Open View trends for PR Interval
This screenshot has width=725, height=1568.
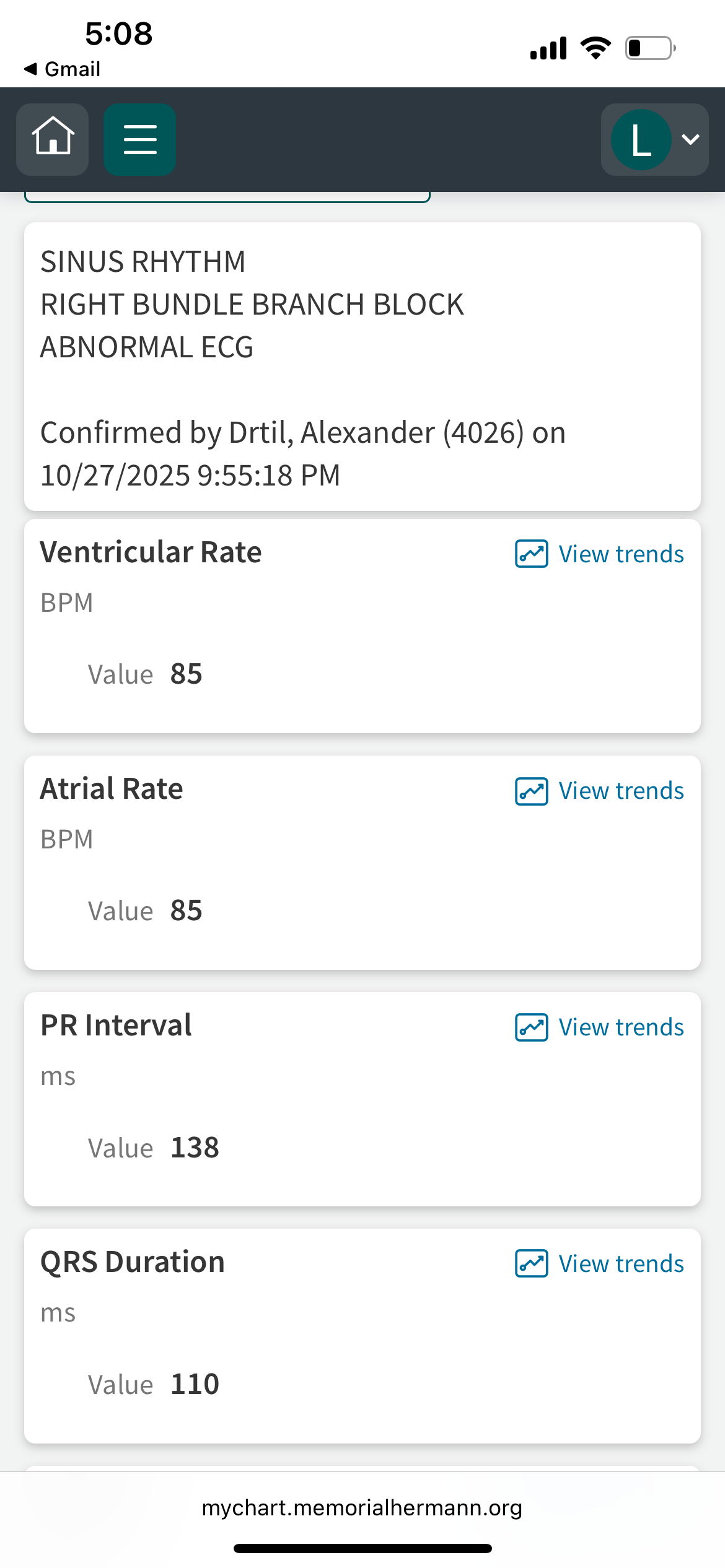pyautogui.click(x=621, y=1027)
